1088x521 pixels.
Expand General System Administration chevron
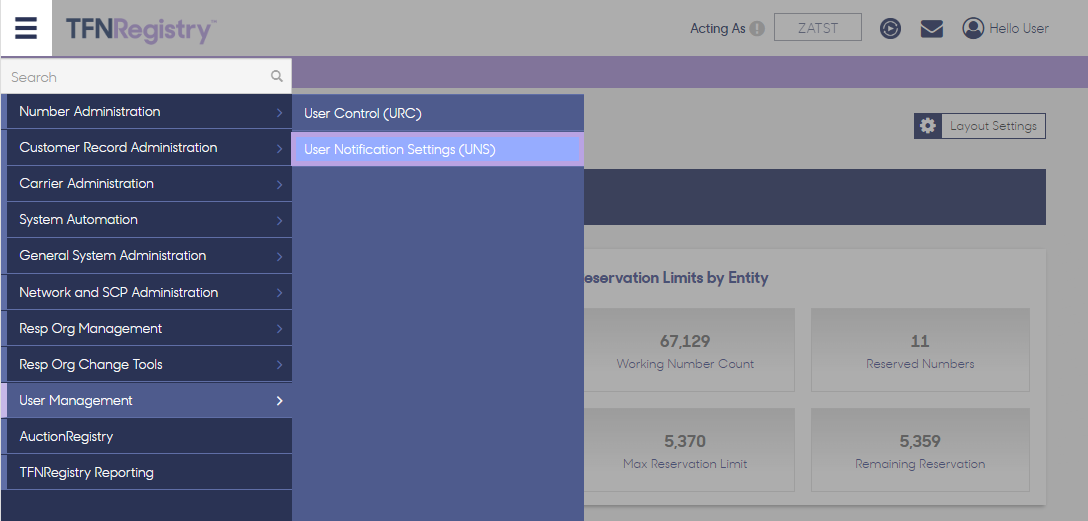pos(279,257)
